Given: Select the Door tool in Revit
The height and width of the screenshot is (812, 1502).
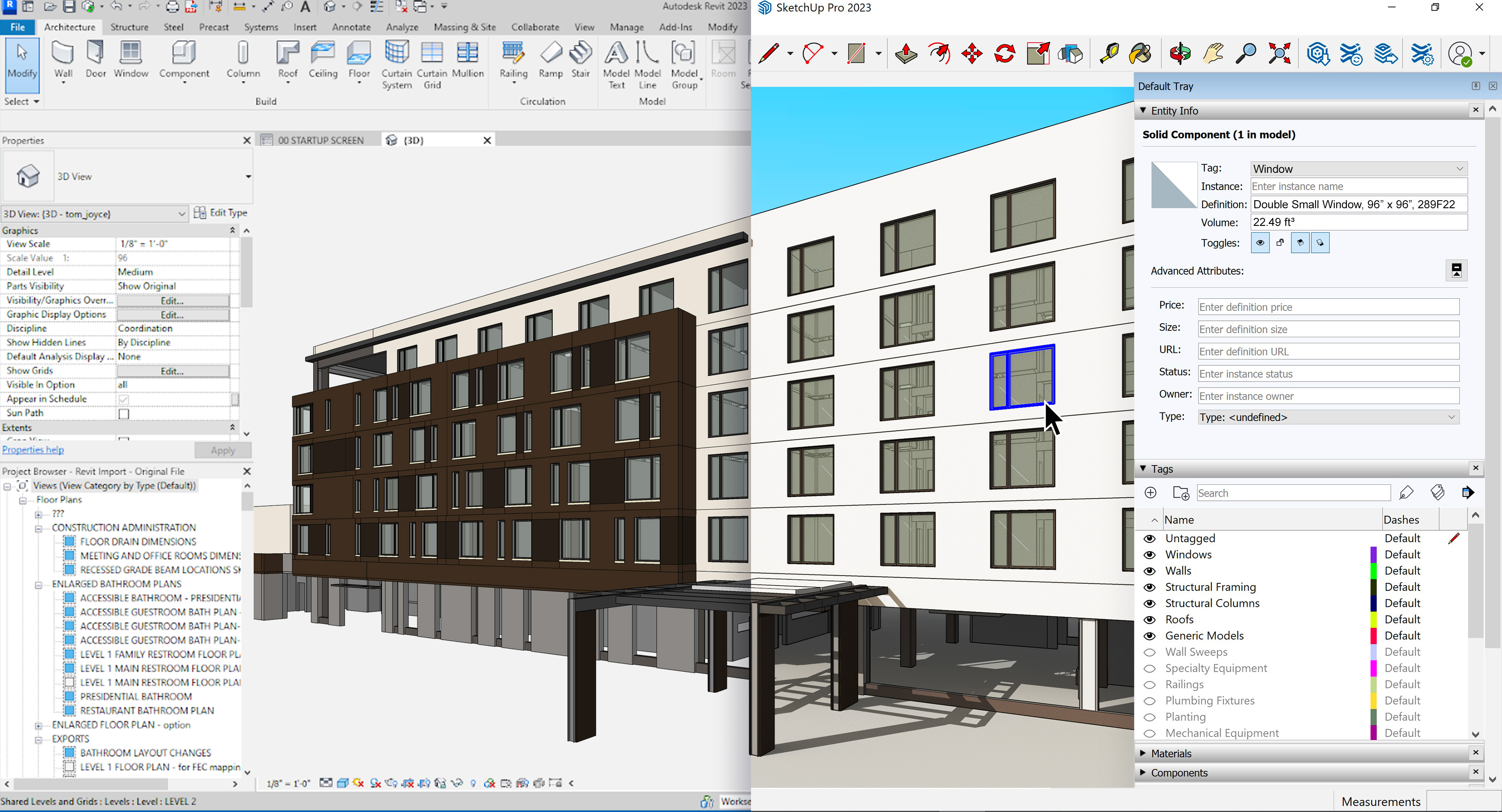Looking at the screenshot, I should click(x=96, y=59).
